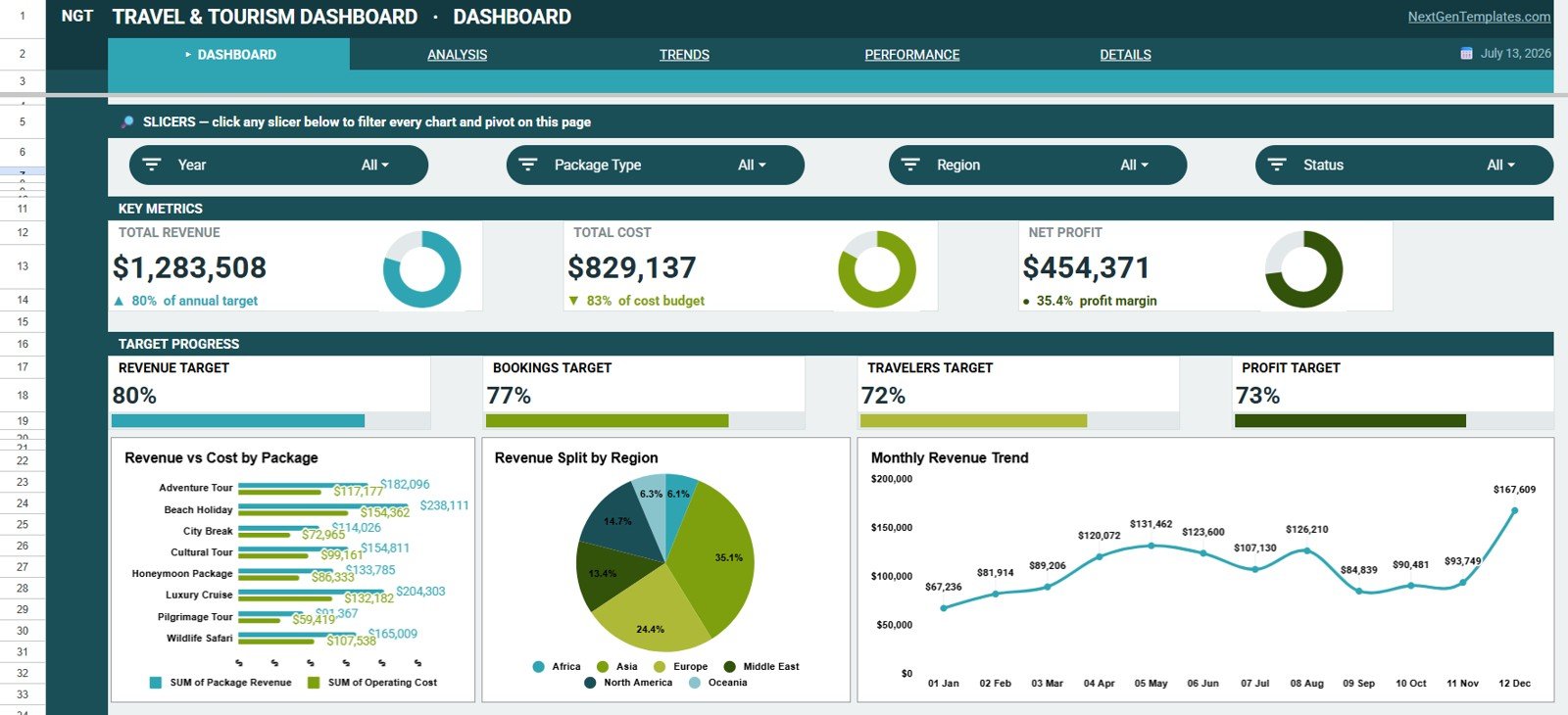Click the SUM of Operating Cost legend swatch
Screen dimensions: 1568x715
(314, 683)
